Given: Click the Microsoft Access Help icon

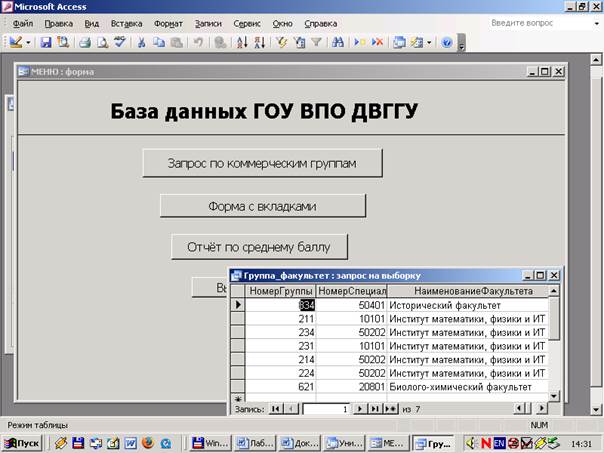Looking at the screenshot, I should tap(447, 42).
